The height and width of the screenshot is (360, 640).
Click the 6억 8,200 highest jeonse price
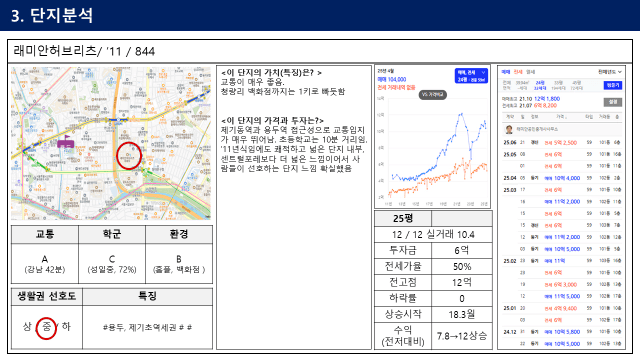pos(545,105)
